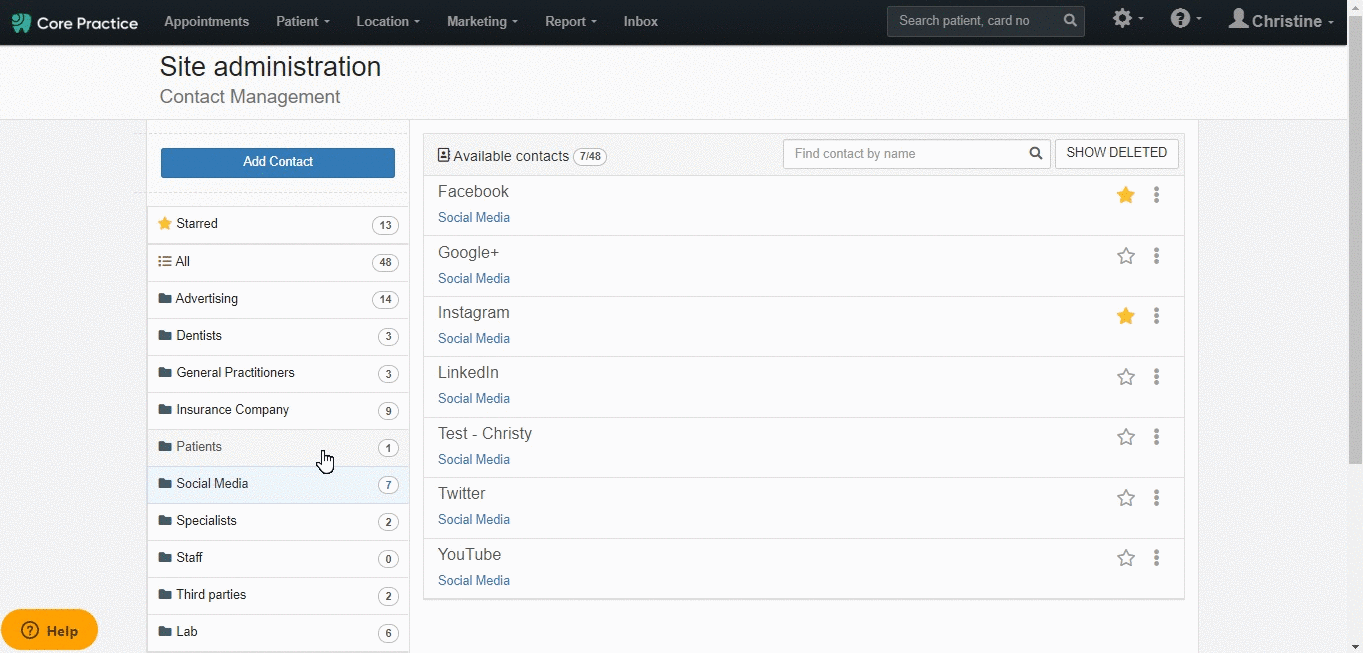Viewport: 1363px width, 653px height.
Task: Open the Third parties folder
Action: [278, 596]
